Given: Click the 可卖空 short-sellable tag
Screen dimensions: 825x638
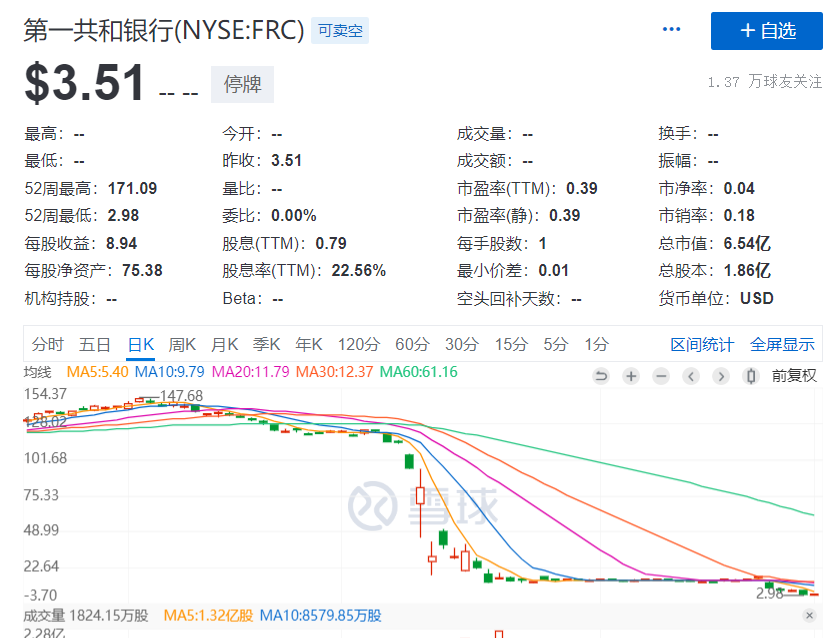Looking at the screenshot, I should click(340, 31).
